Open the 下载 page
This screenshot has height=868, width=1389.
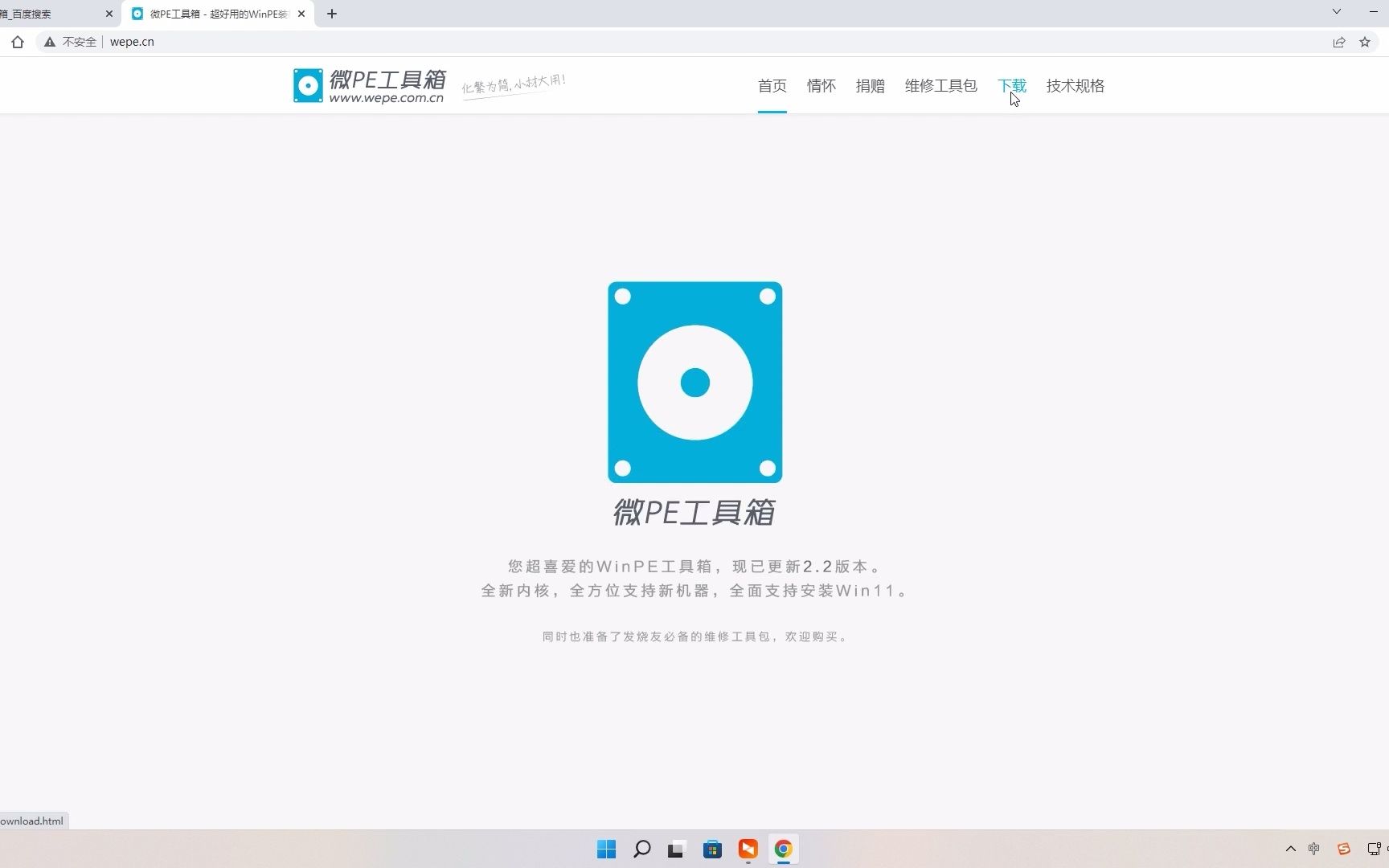(1012, 86)
